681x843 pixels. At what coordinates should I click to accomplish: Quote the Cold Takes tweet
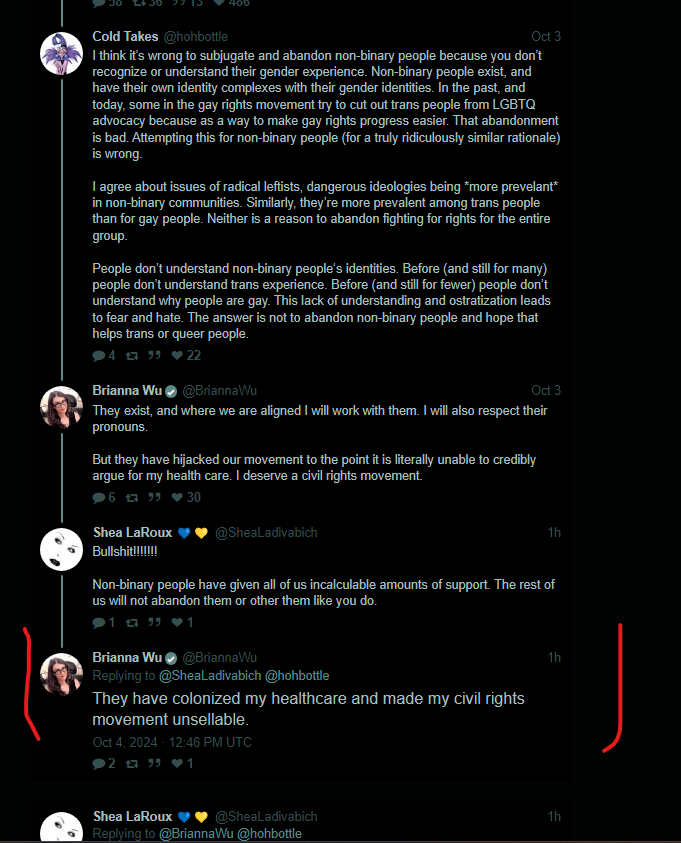click(154, 355)
